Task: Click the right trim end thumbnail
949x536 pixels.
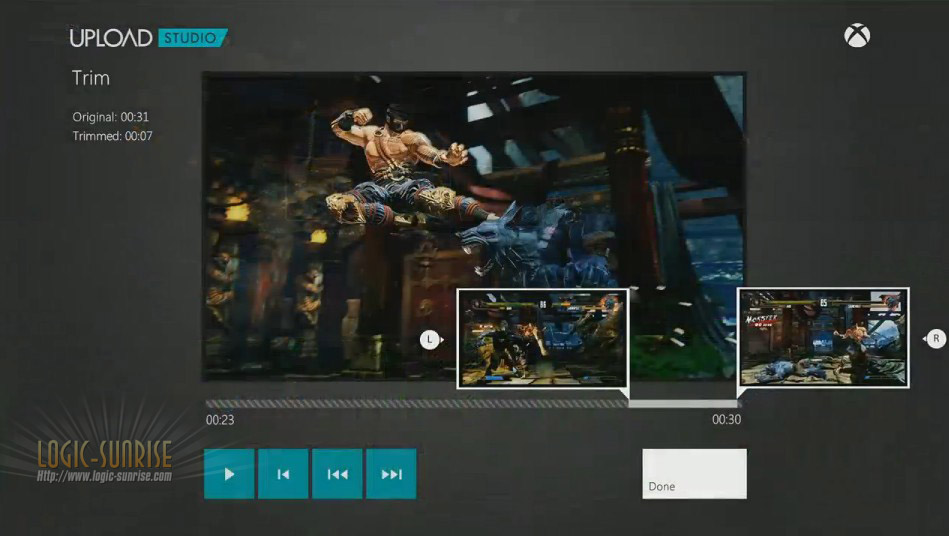Action: coord(823,338)
